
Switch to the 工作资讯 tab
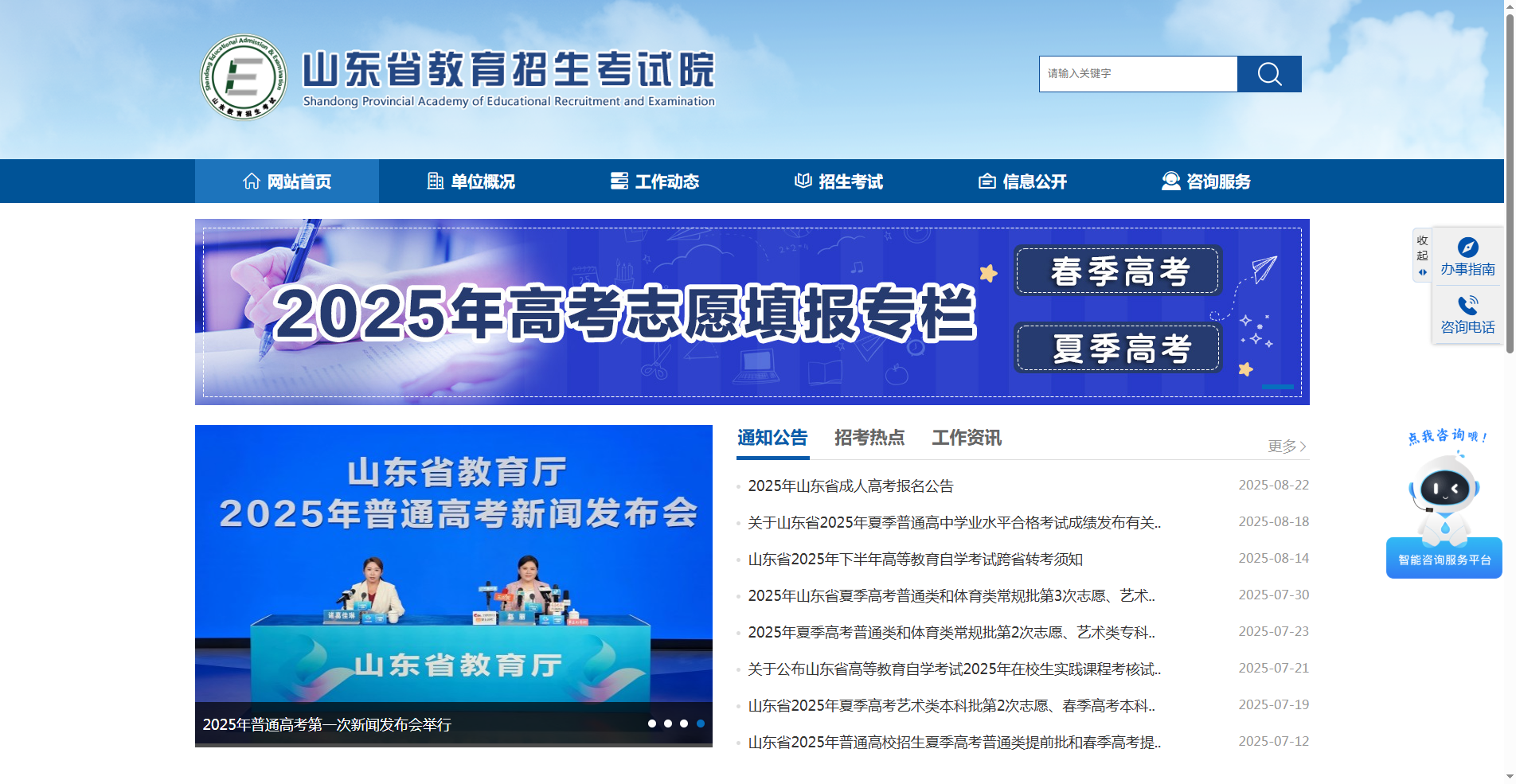pos(967,438)
